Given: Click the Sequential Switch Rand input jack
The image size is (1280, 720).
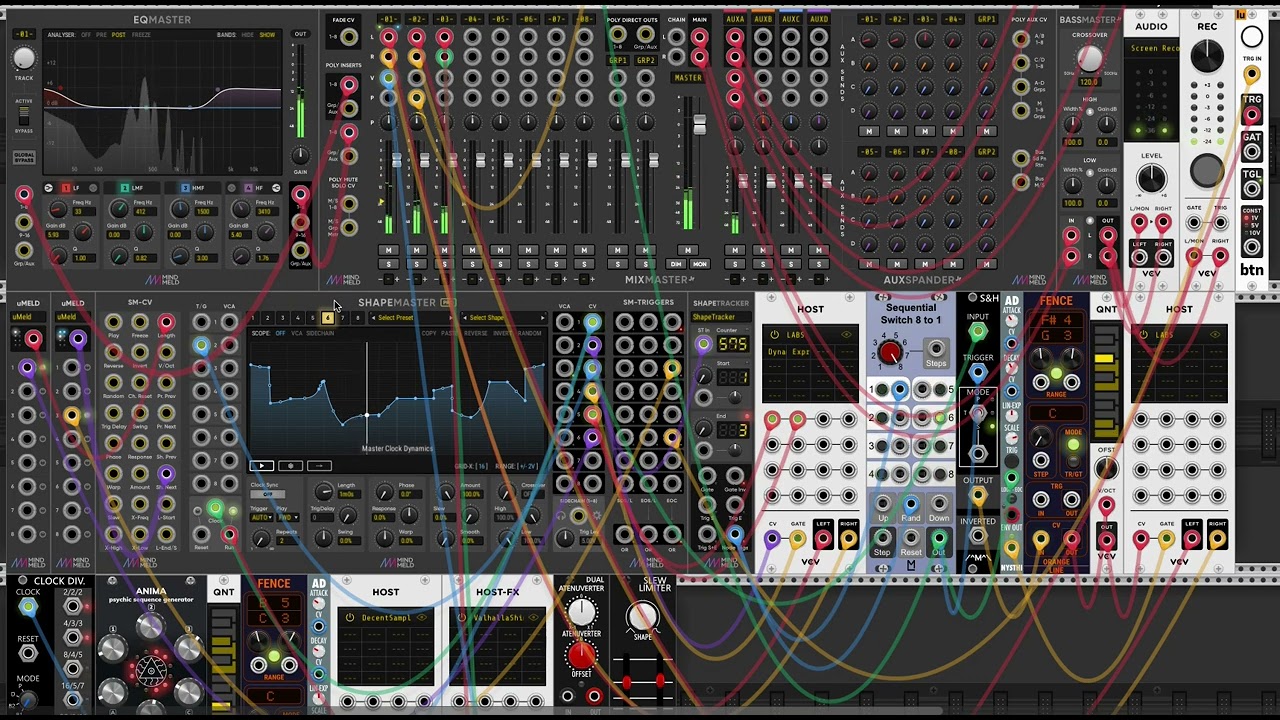Looking at the screenshot, I should pyautogui.click(x=911, y=504).
